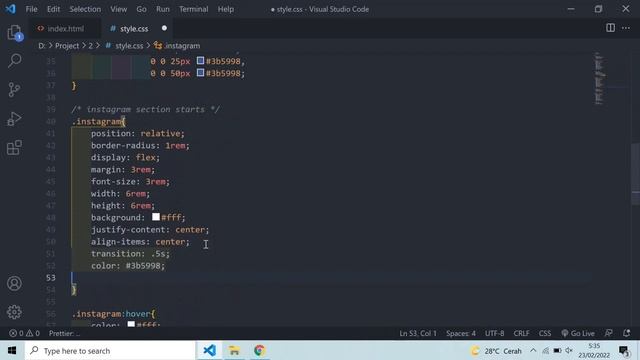Click the Type here to search box
Viewport: 640px width, 360px height.
[x=110, y=351]
